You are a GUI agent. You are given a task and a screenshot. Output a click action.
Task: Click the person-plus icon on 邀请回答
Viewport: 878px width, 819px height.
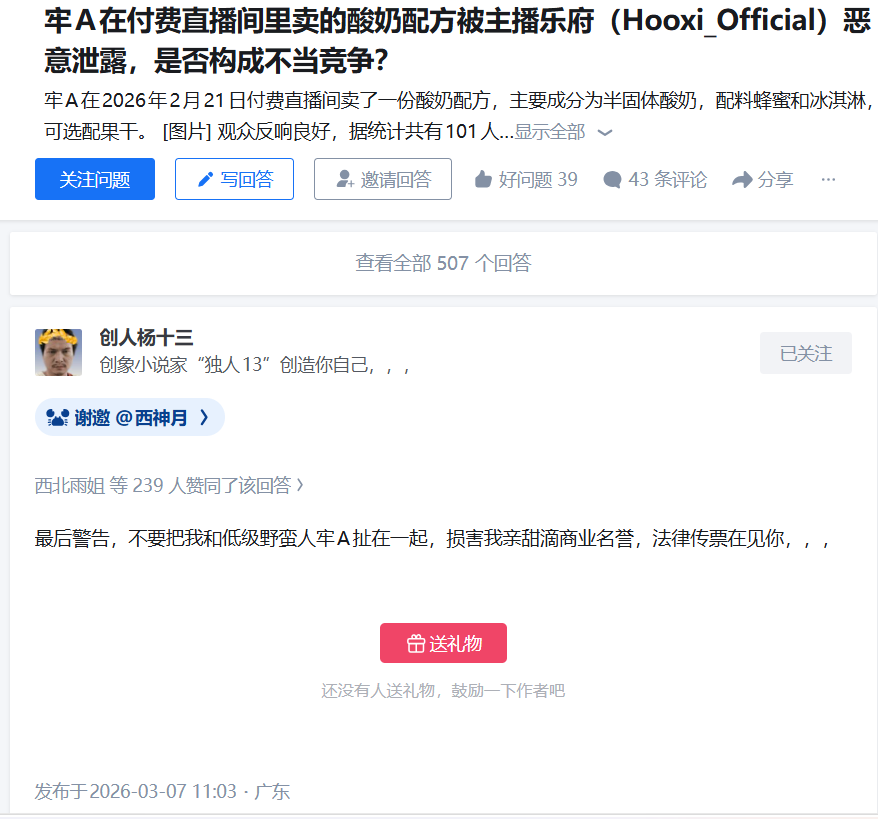(x=345, y=179)
